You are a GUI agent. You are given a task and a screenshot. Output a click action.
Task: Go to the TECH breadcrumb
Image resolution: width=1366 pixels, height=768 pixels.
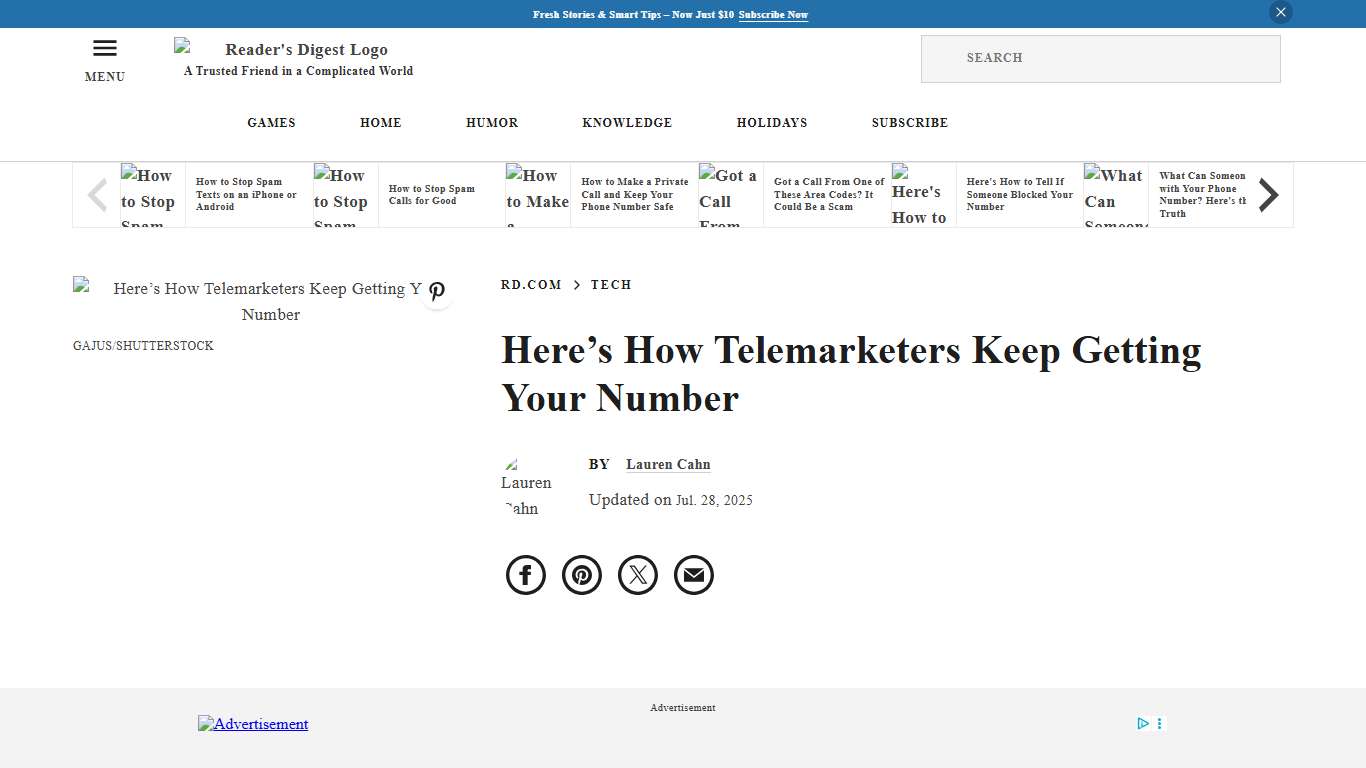[x=611, y=285]
